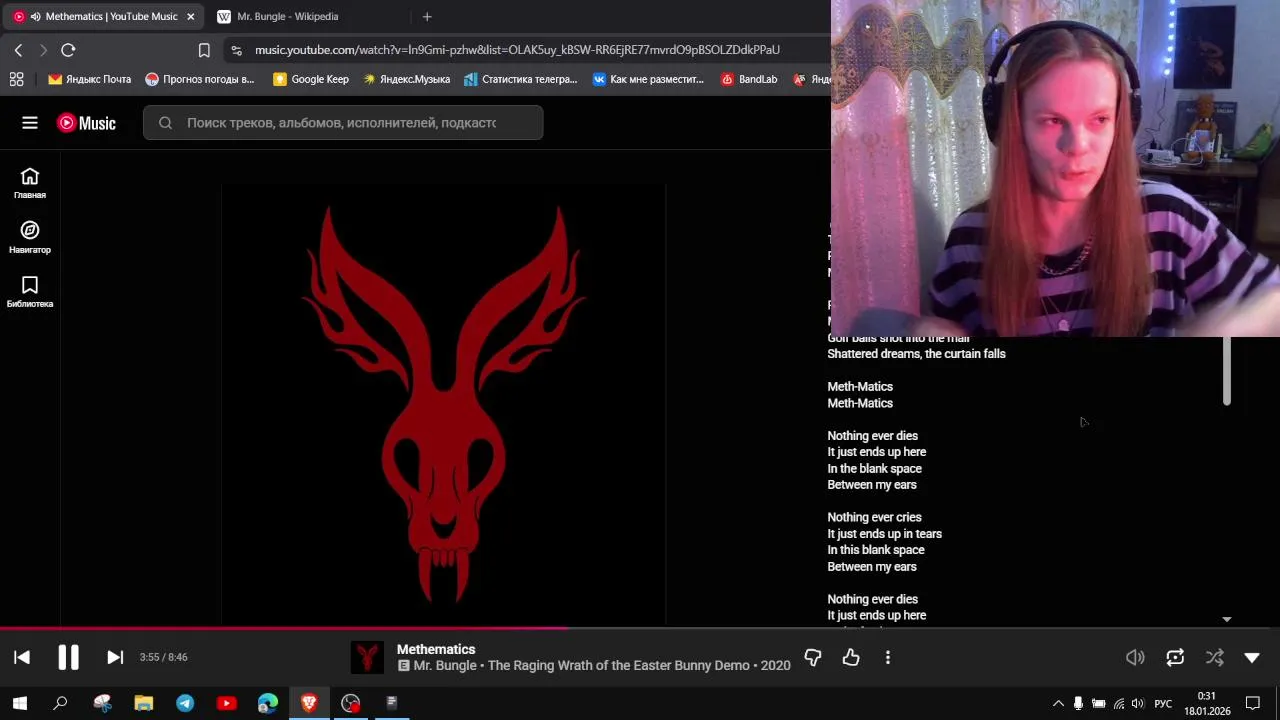The width and height of the screenshot is (1280, 720).
Task: Pause the playing track
Action: (x=68, y=657)
